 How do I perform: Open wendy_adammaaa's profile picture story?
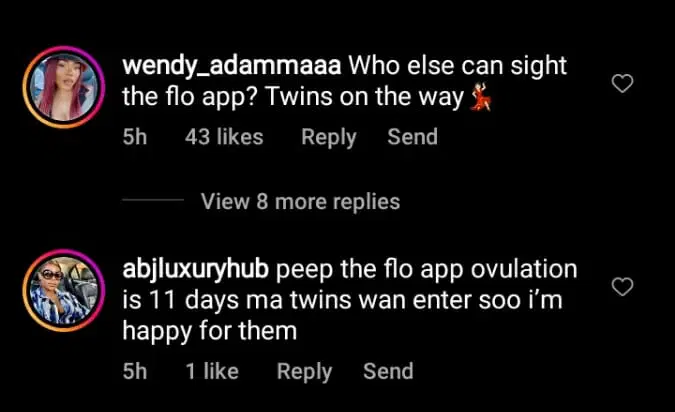coord(64,87)
